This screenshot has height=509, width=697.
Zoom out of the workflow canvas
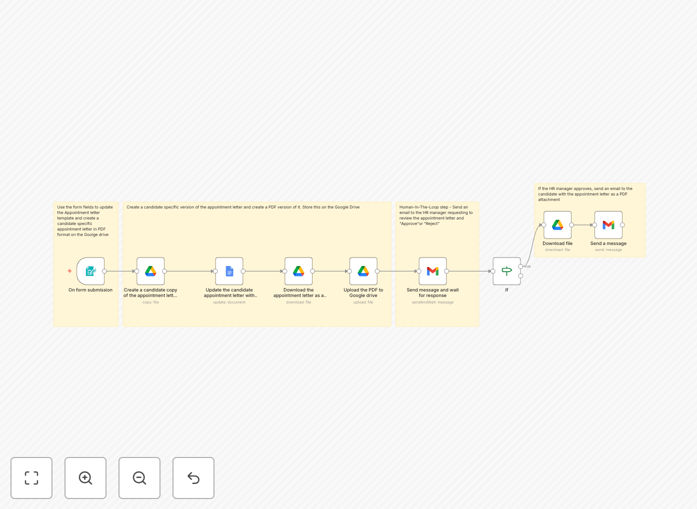(139, 478)
